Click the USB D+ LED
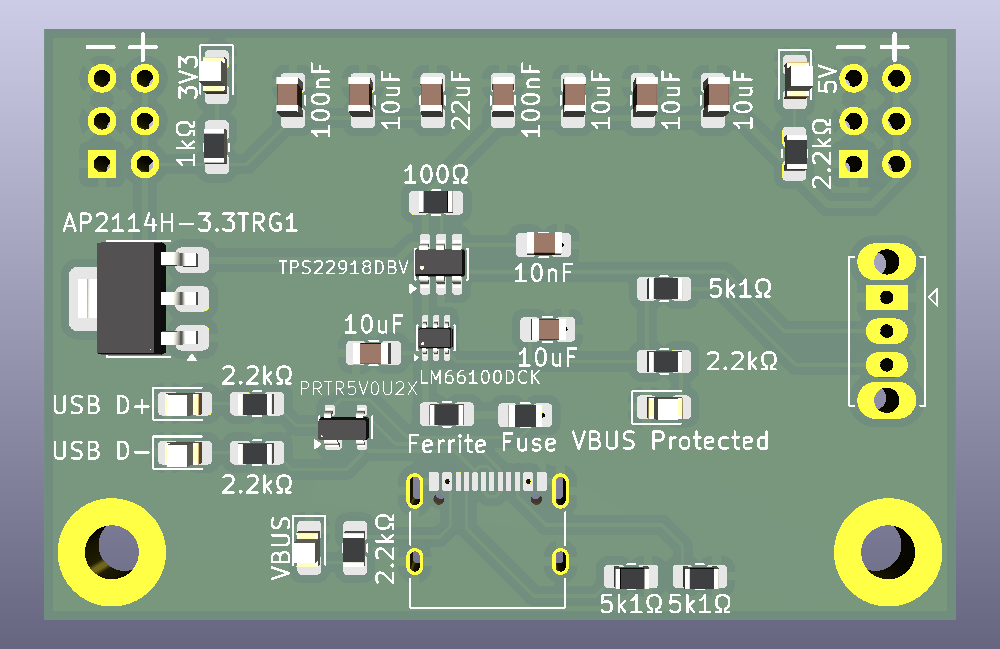 (184, 404)
